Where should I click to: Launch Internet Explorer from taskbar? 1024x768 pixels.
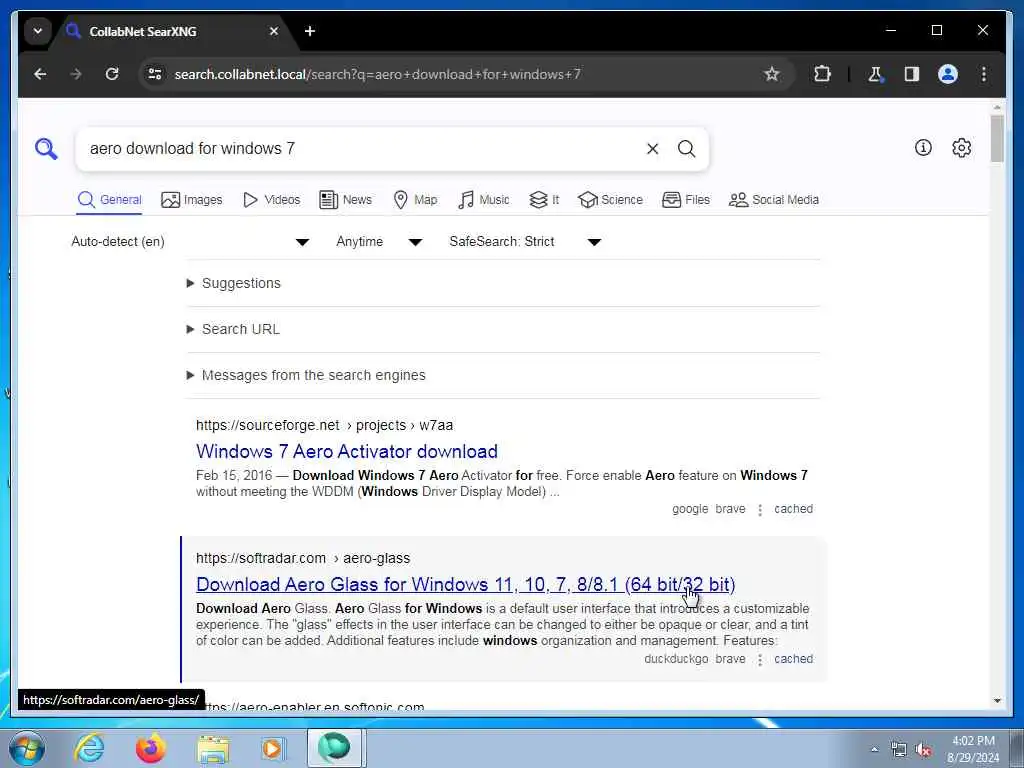coord(89,748)
